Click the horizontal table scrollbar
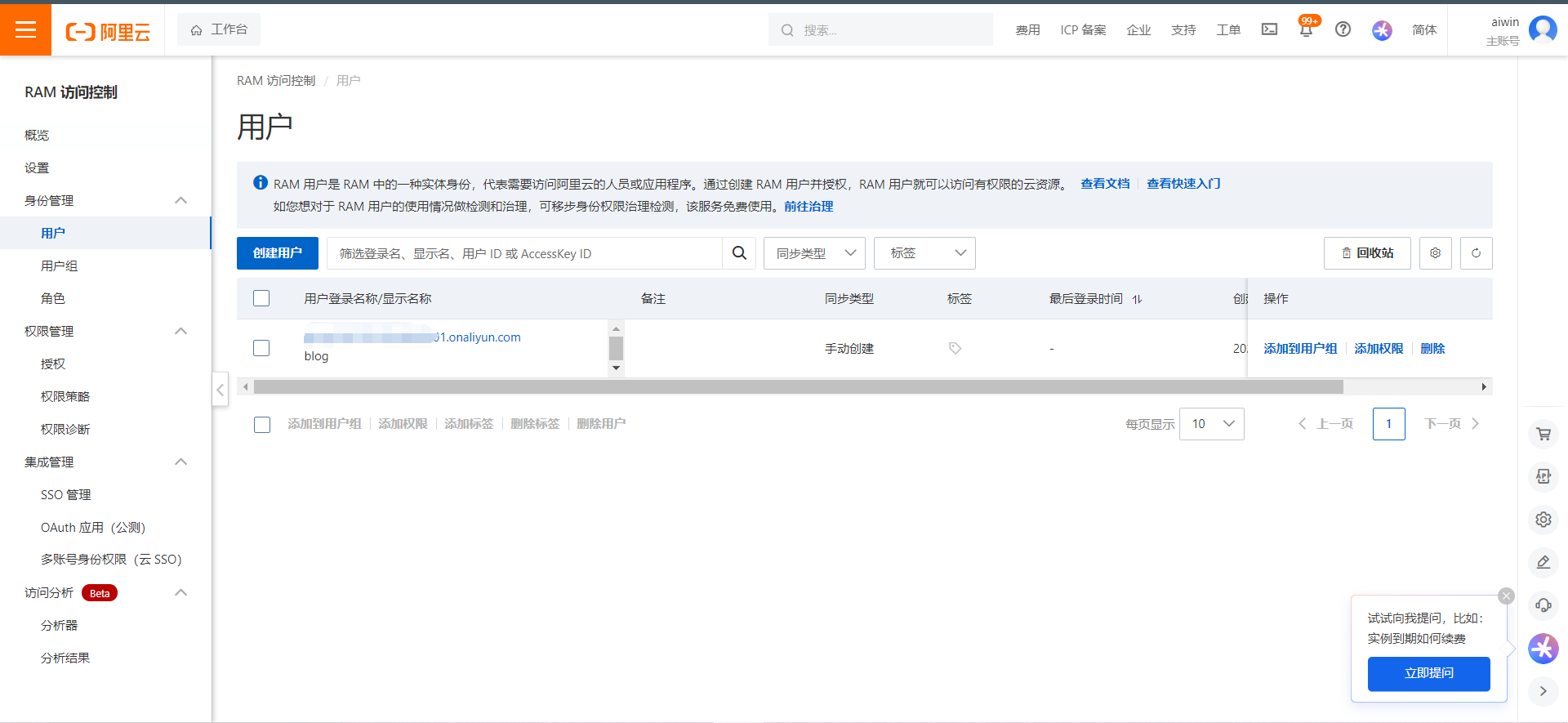 pos(798,386)
